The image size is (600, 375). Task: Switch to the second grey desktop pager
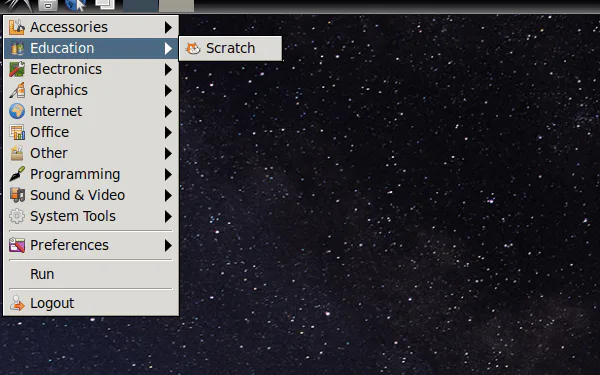[176, 6]
